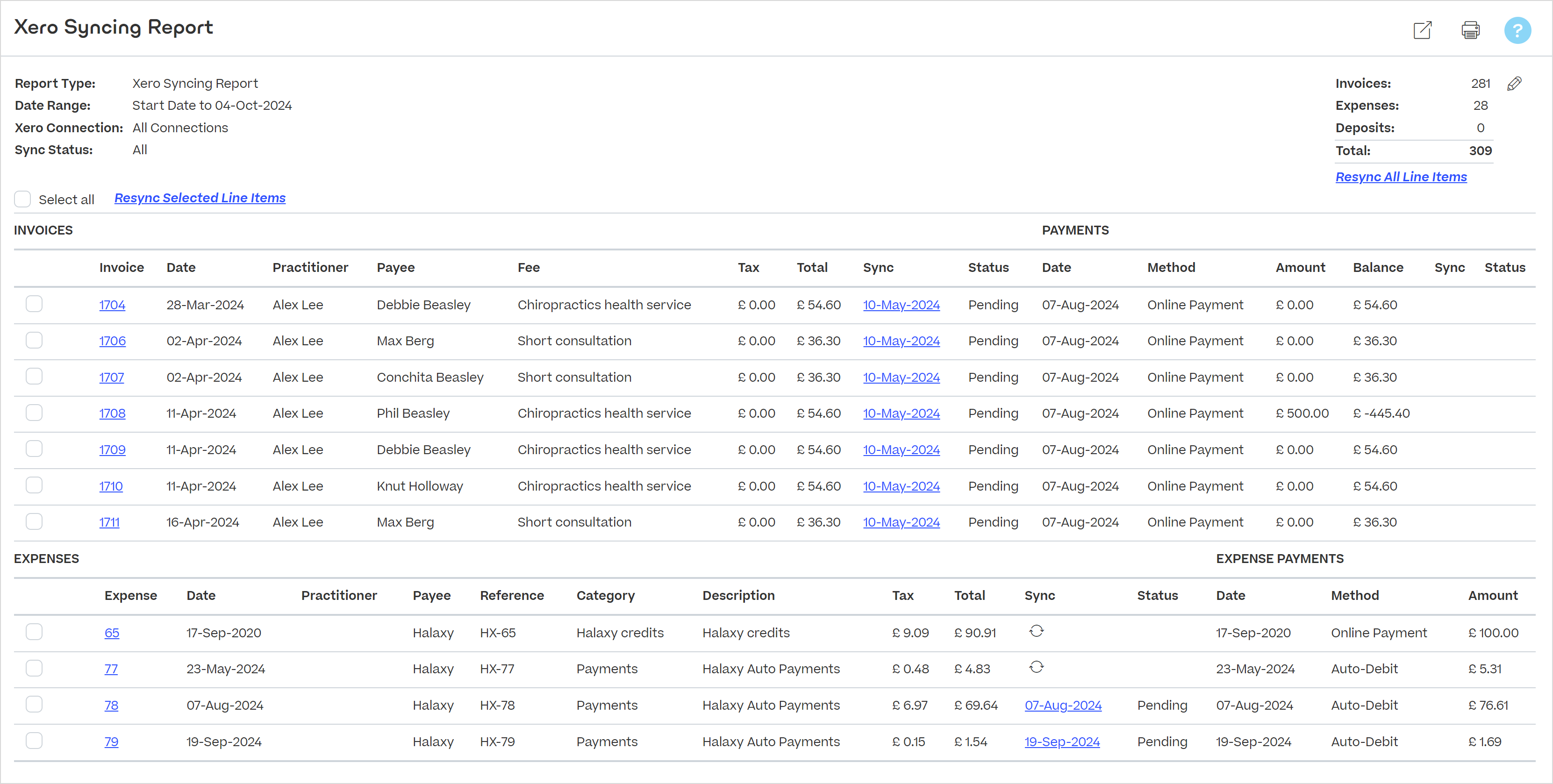Click the Date Range value text
The image size is (1553, 784).
pyautogui.click(x=212, y=106)
